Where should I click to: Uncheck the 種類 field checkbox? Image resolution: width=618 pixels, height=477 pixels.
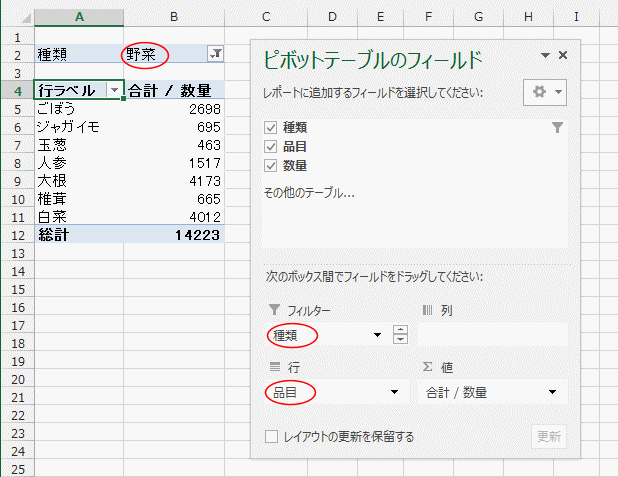(270, 128)
